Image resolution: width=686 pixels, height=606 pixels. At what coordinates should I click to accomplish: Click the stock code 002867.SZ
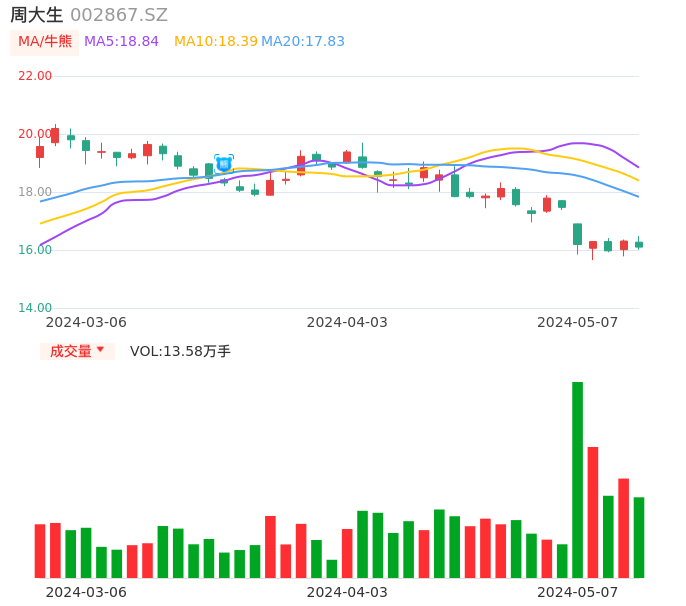pos(119,15)
